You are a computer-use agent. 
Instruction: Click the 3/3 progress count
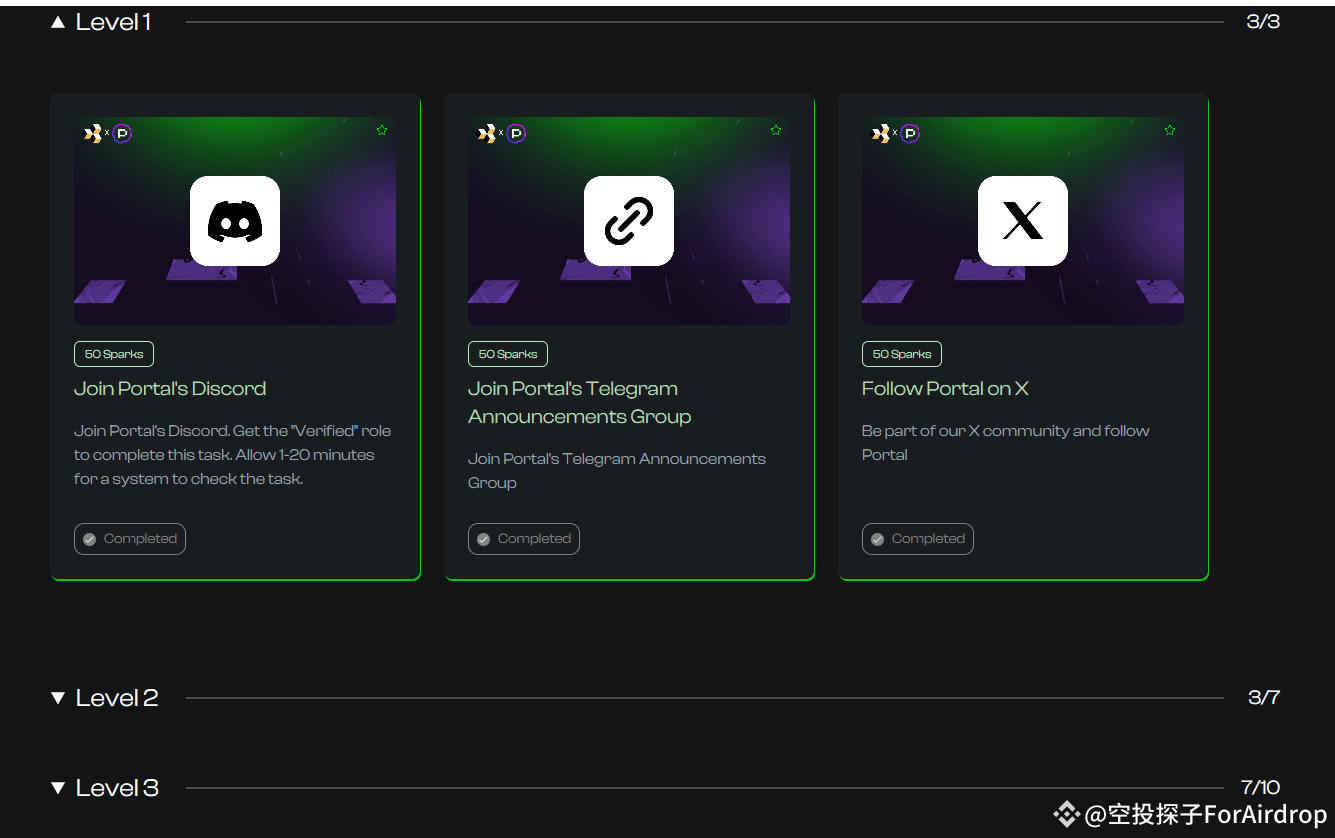[x=1263, y=22]
